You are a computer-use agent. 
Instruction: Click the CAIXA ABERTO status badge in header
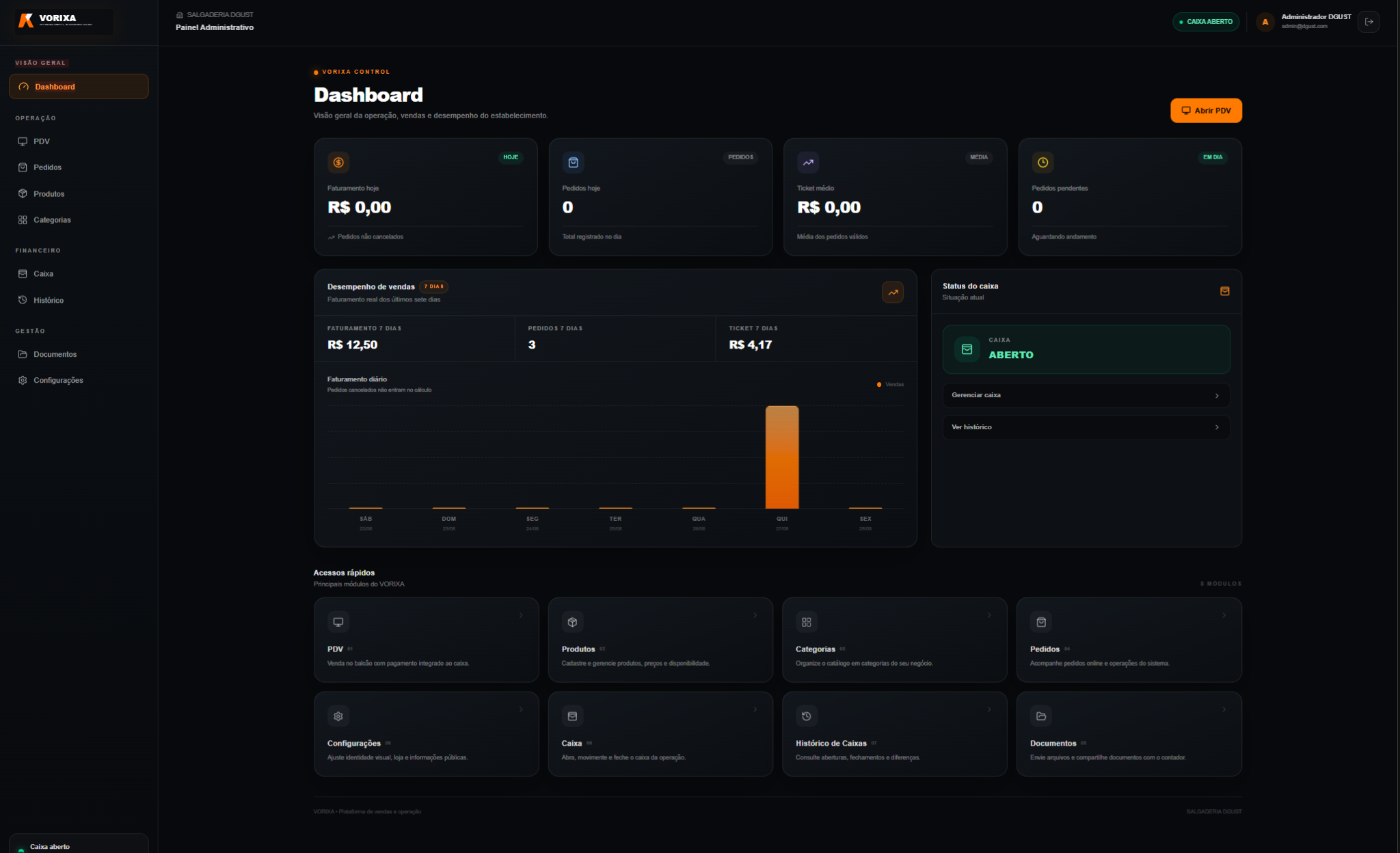click(x=1206, y=22)
